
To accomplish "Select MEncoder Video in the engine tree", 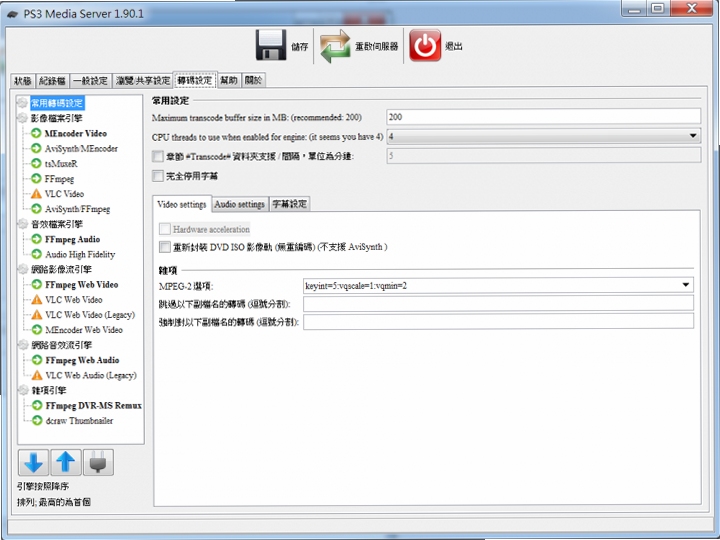I will tap(76, 133).
